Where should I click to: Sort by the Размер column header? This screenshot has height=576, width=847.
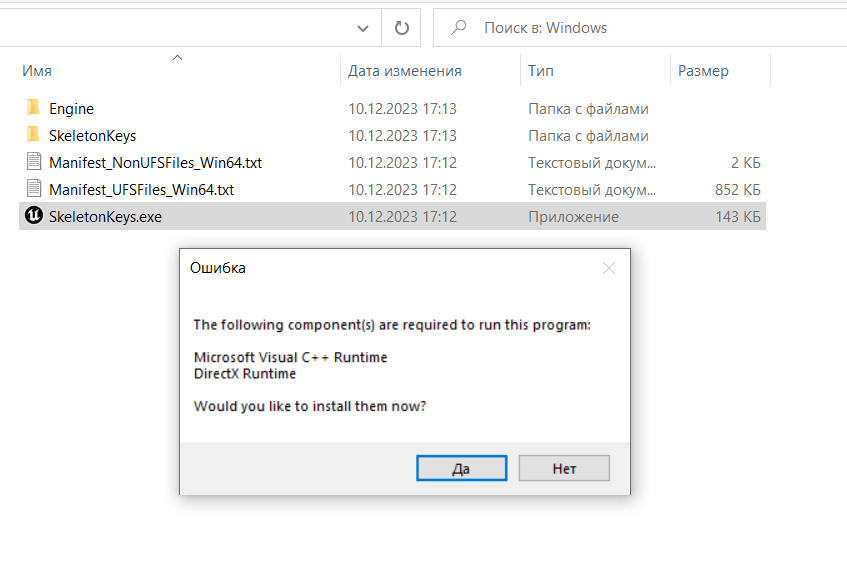(703, 71)
